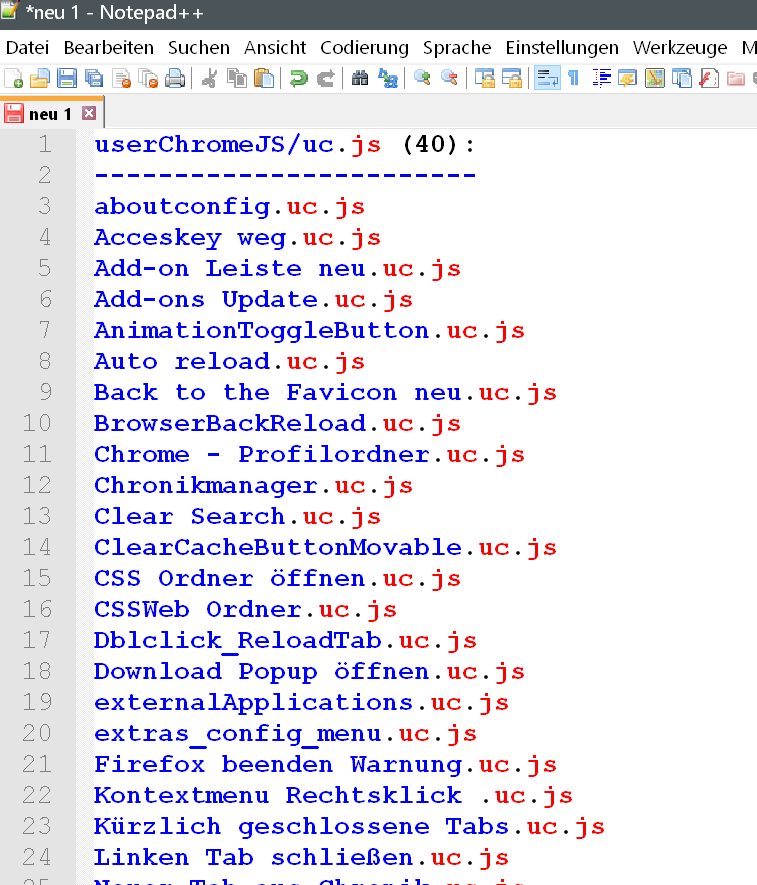Open the Sprache menu
The height and width of the screenshot is (885, 757).
pyautogui.click(x=457, y=47)
